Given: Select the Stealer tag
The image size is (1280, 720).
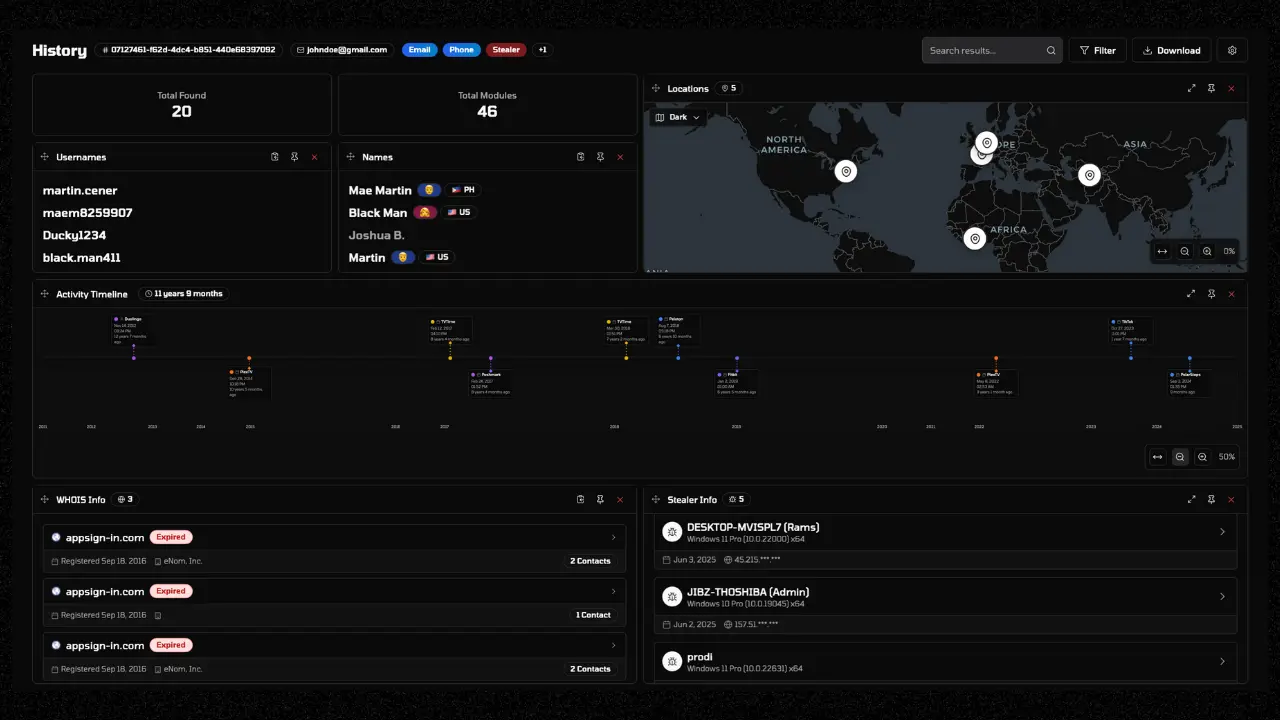Looking at the screenshot, I should pos(506,50).
